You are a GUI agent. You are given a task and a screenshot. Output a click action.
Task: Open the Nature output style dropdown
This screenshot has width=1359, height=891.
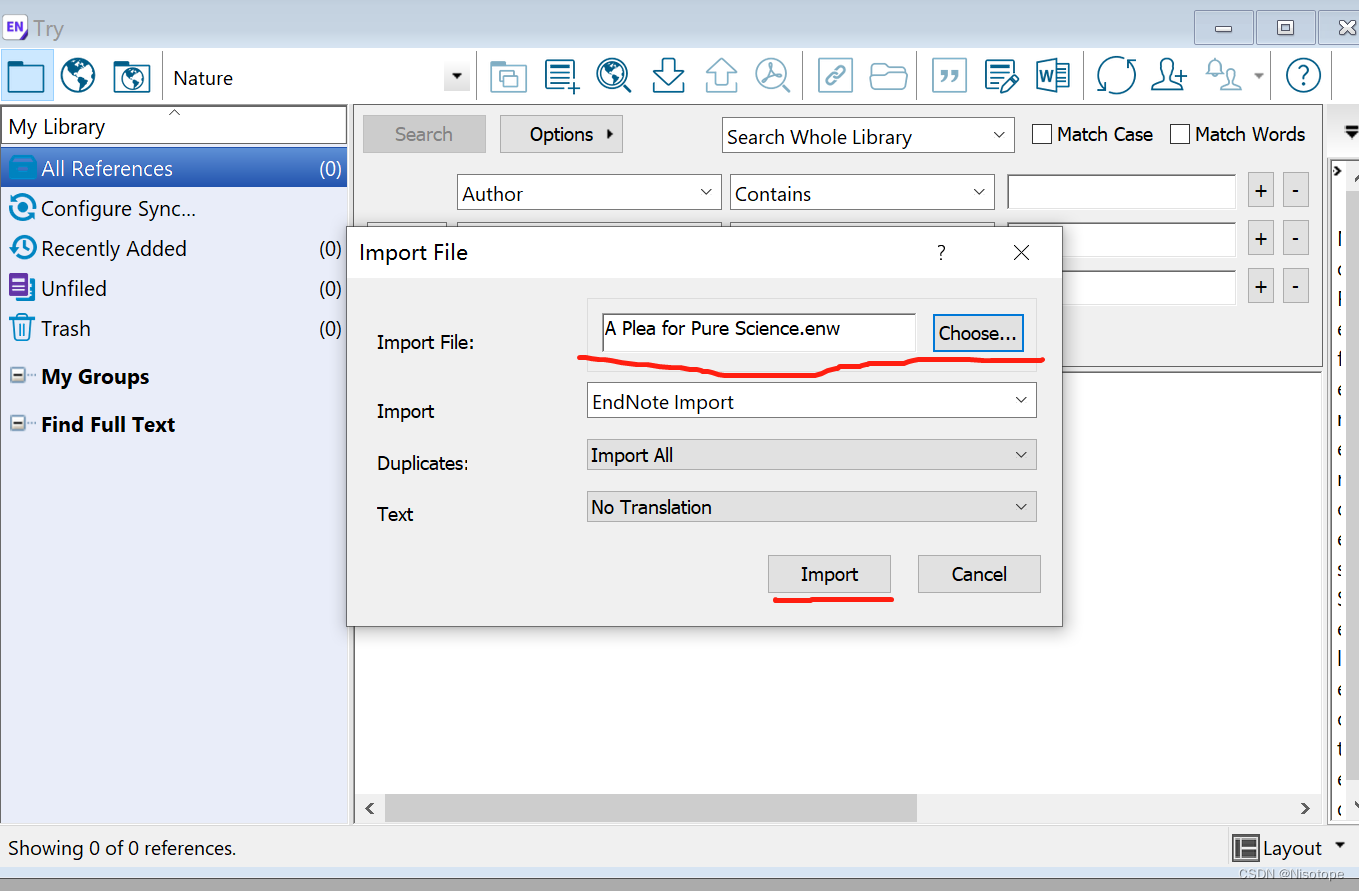click(x=457, y=77)
